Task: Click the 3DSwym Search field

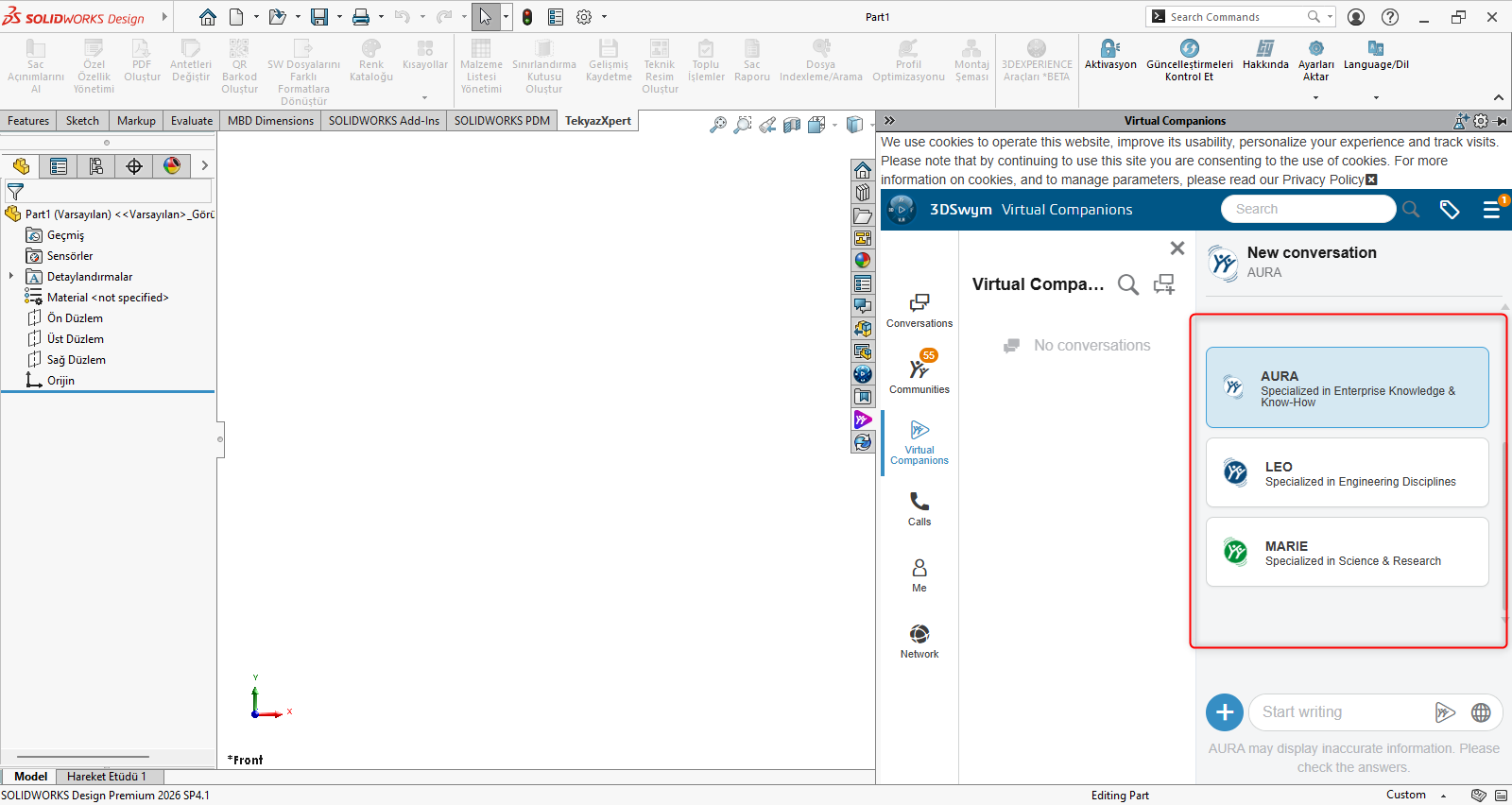Action: [x=1308, y=209]
